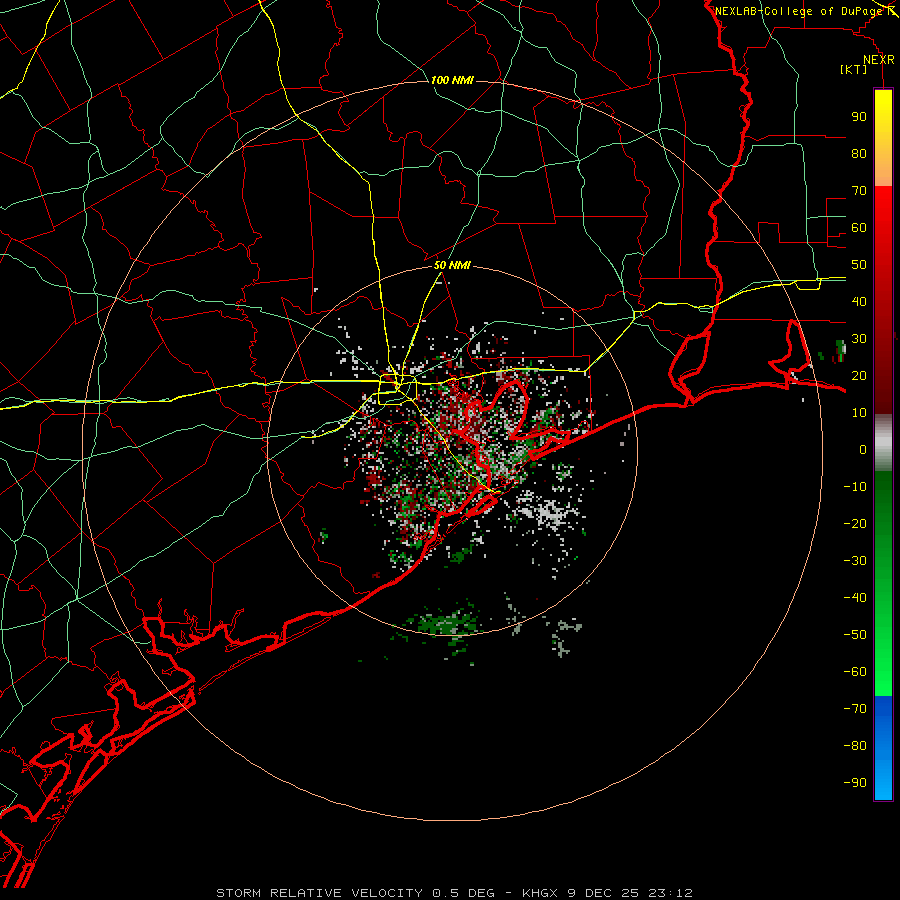900x900 pixels.
Task: Click the blue bottom segment of color bar
Action: (883, 748)
